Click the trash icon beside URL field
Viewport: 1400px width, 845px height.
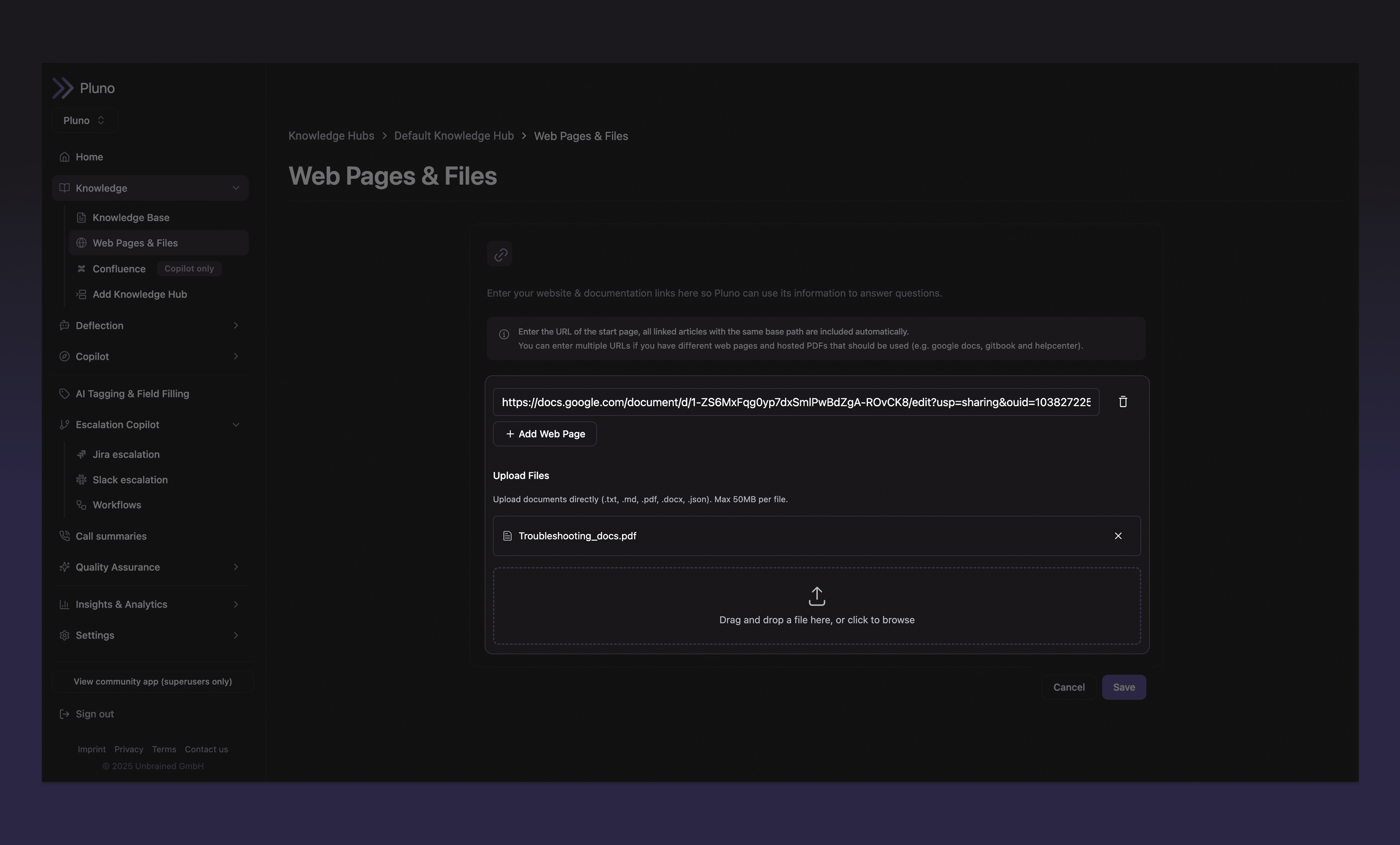(1123, 402)
